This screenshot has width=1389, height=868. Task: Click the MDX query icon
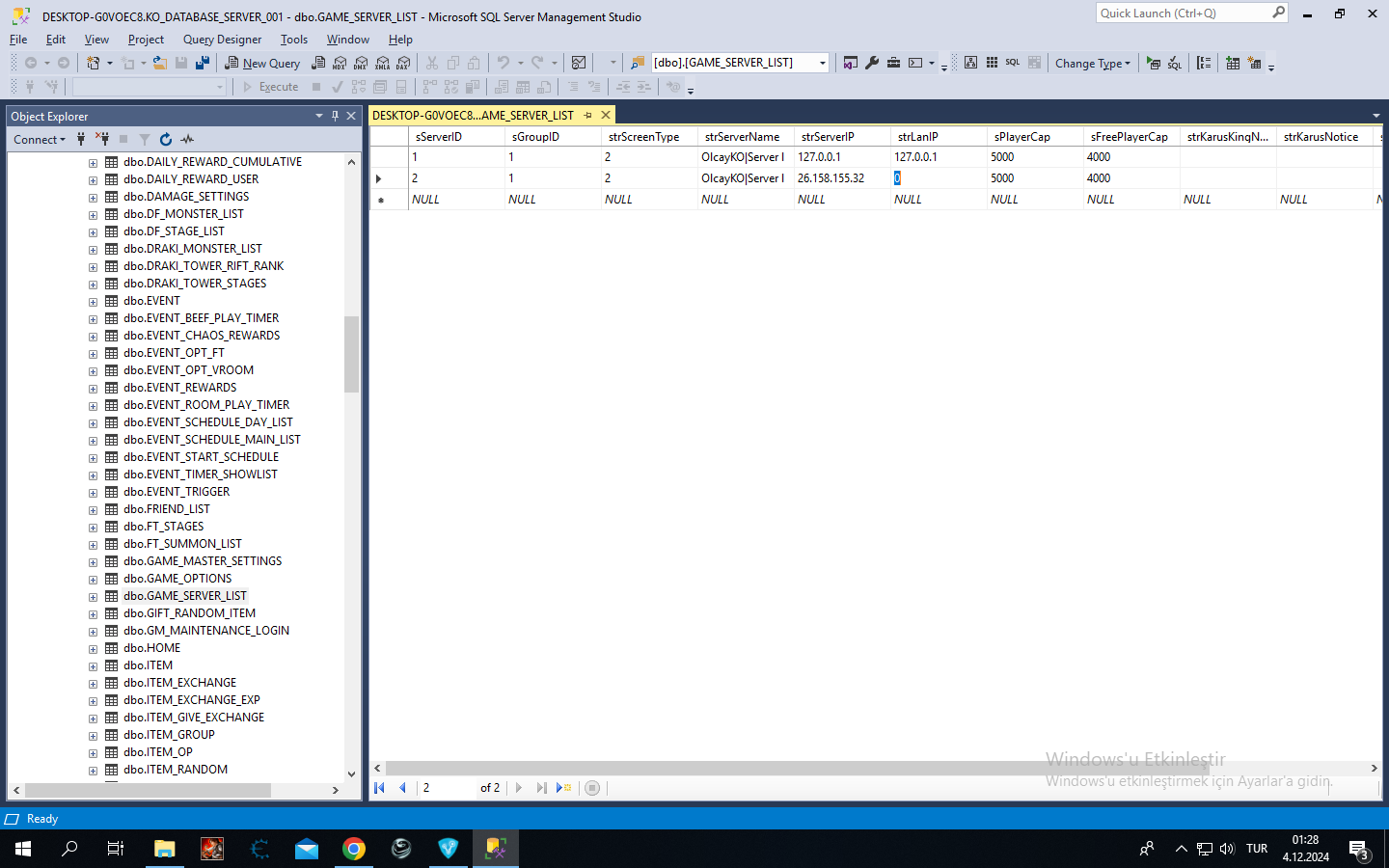pos(340,63)
